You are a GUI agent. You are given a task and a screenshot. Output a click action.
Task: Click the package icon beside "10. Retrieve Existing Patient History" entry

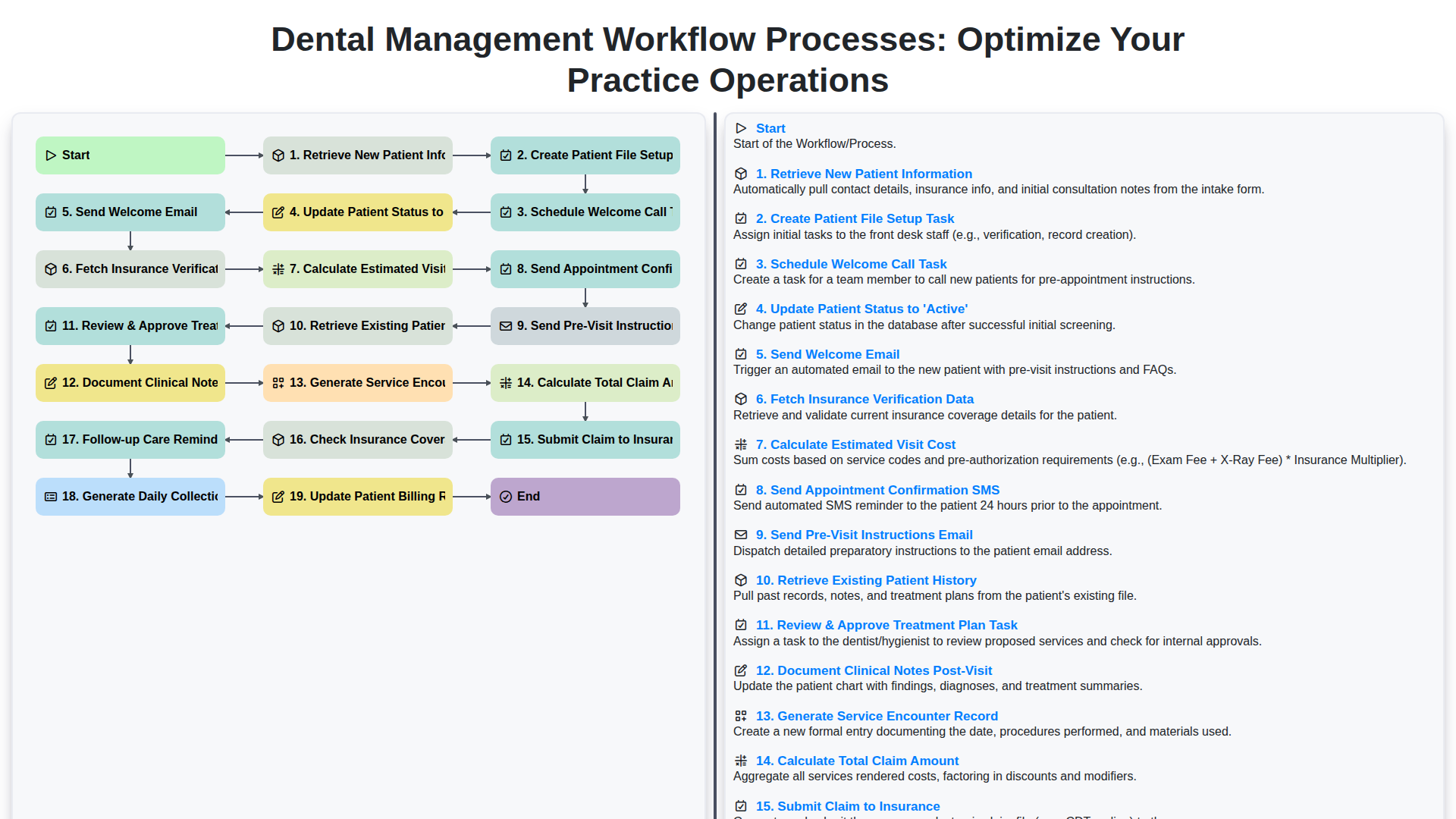click(741, 580)
